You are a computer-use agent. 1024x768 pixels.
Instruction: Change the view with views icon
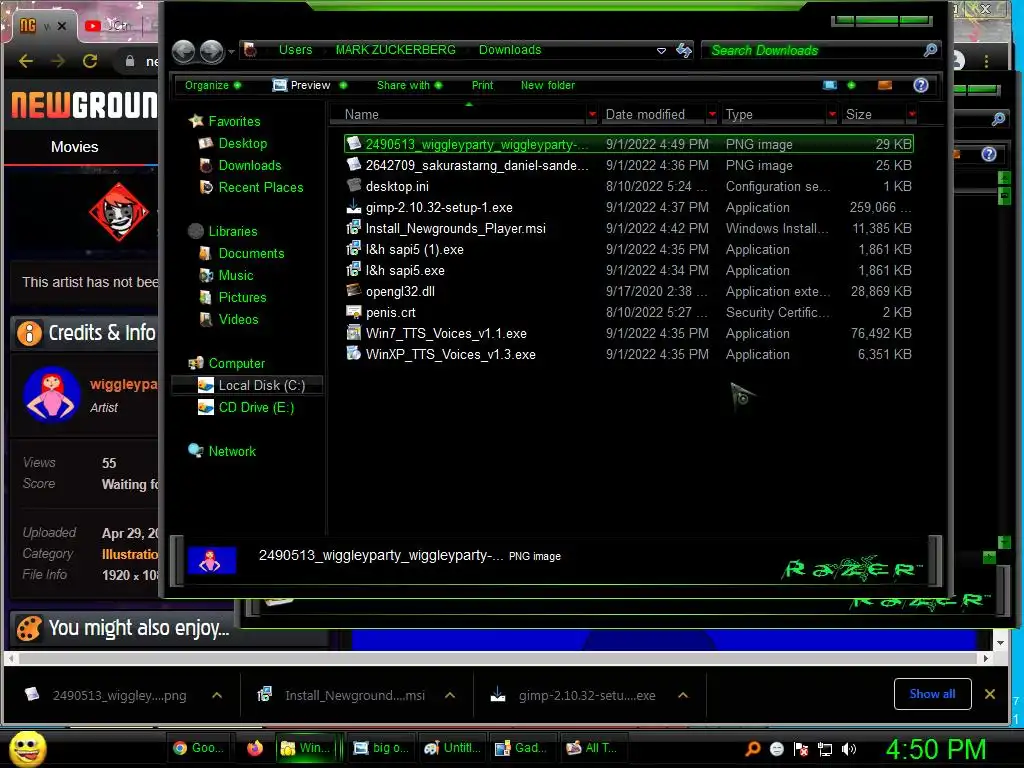tap(829, 85)
